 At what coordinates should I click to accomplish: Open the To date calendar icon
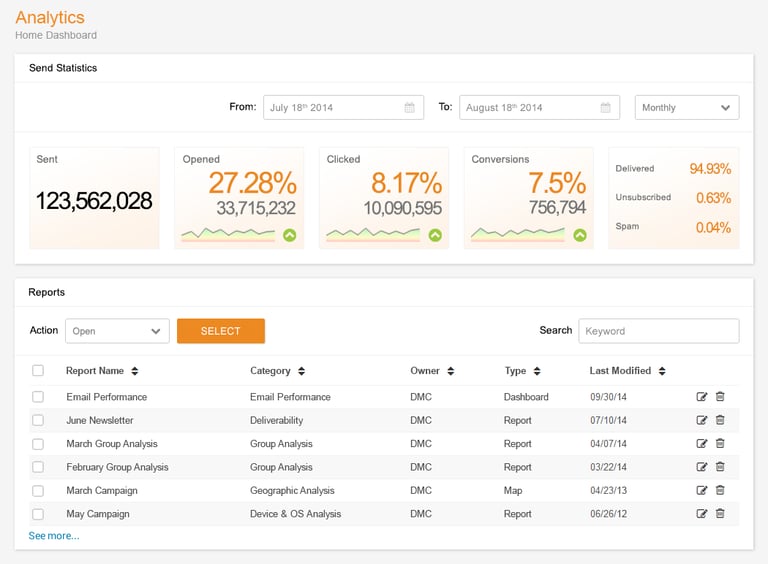(x=605, y=107)
